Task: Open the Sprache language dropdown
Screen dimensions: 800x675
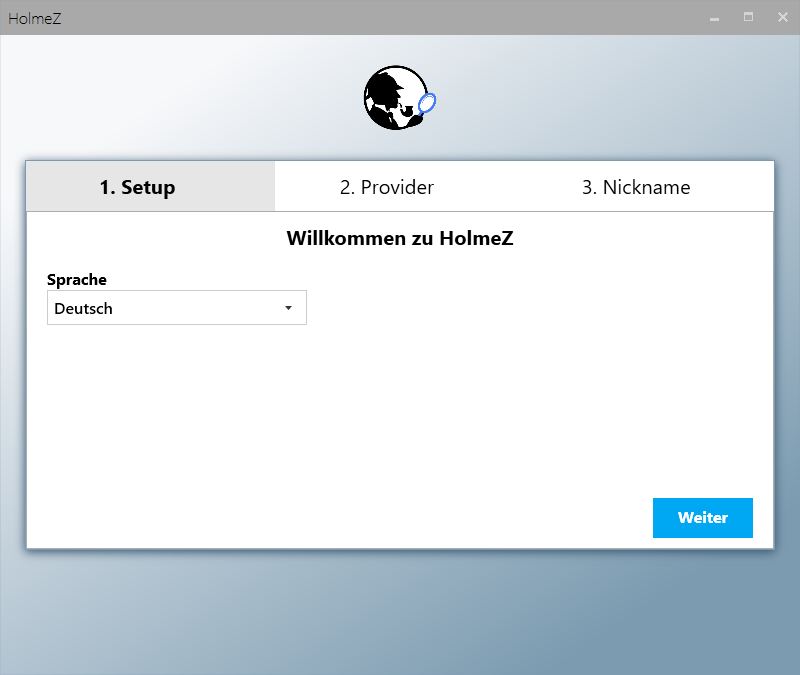Action: tap(177, 308)
